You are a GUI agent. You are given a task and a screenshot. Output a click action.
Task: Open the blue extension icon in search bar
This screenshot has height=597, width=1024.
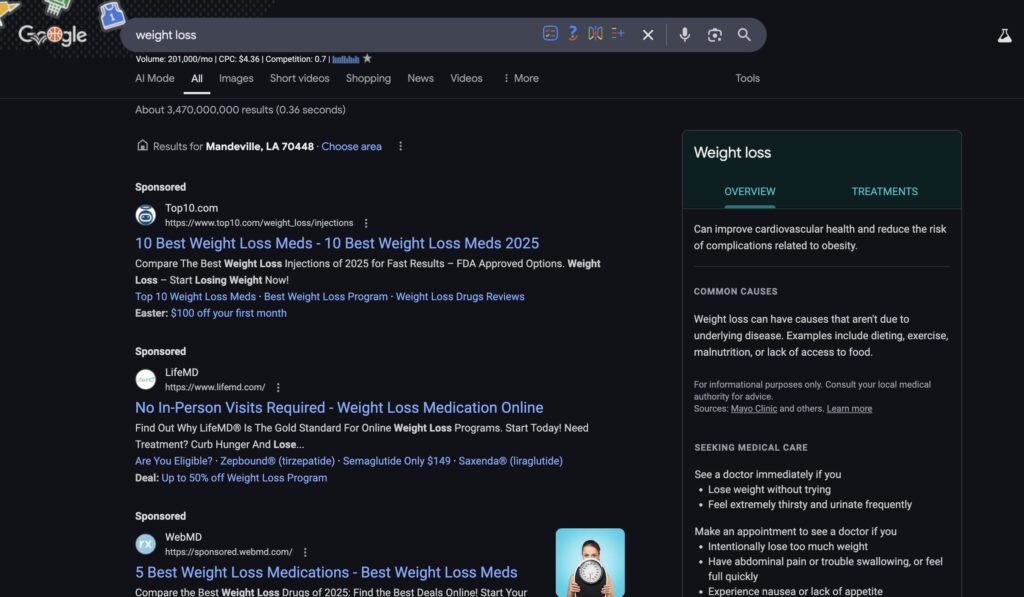click(550, 33)
